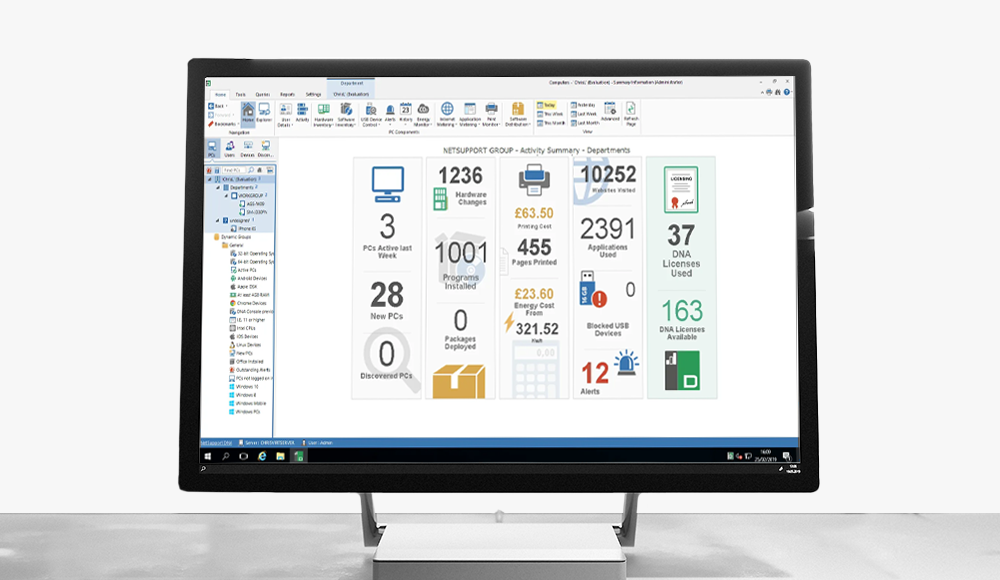Open the Activity tool
Image resolution: width=1000 pixels, height=580 pixels.
(x=300, y=112)
